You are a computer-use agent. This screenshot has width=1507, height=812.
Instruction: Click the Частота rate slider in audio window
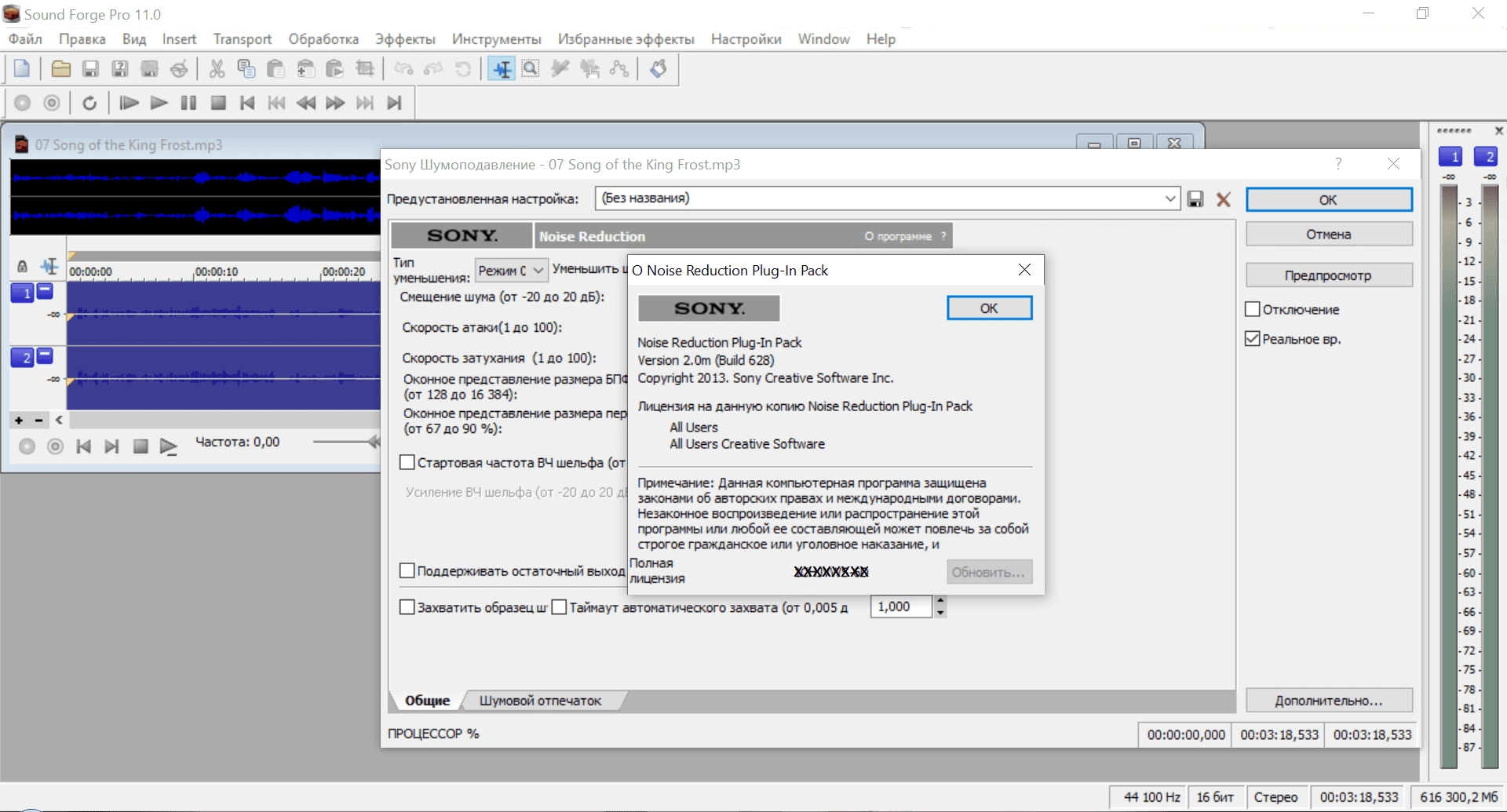click(346, 442)
